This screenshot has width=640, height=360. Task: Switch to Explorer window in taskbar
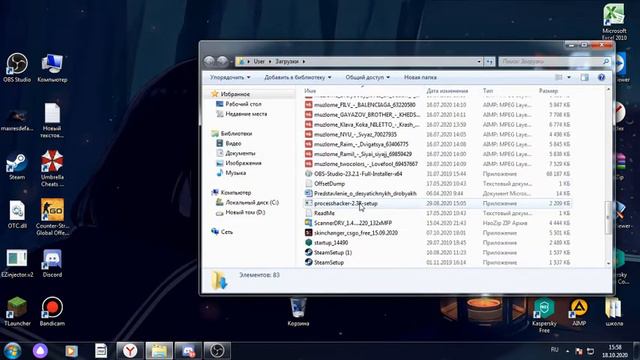tap(159, 351)
